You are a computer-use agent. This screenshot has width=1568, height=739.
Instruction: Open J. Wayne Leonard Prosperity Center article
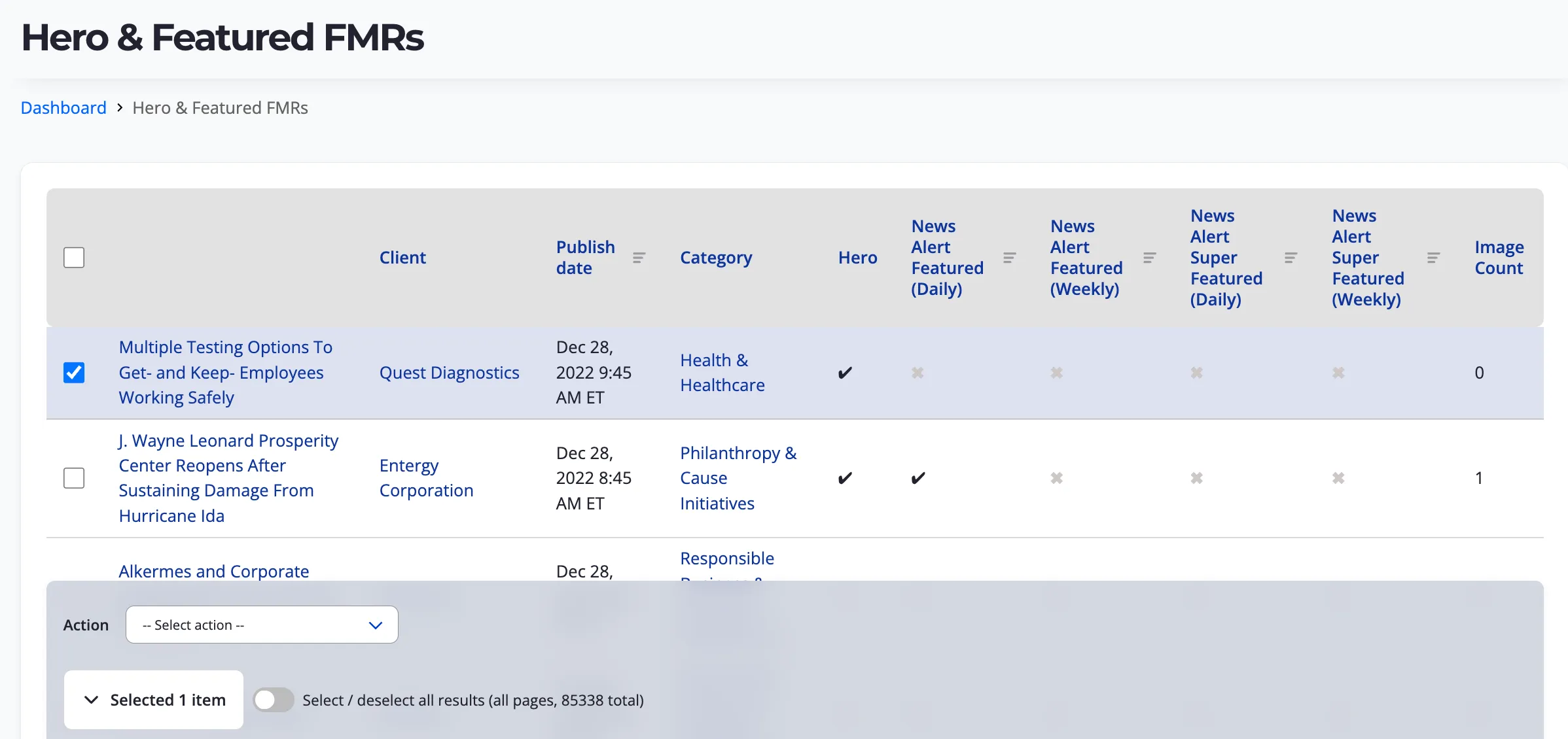pos(228,478)
